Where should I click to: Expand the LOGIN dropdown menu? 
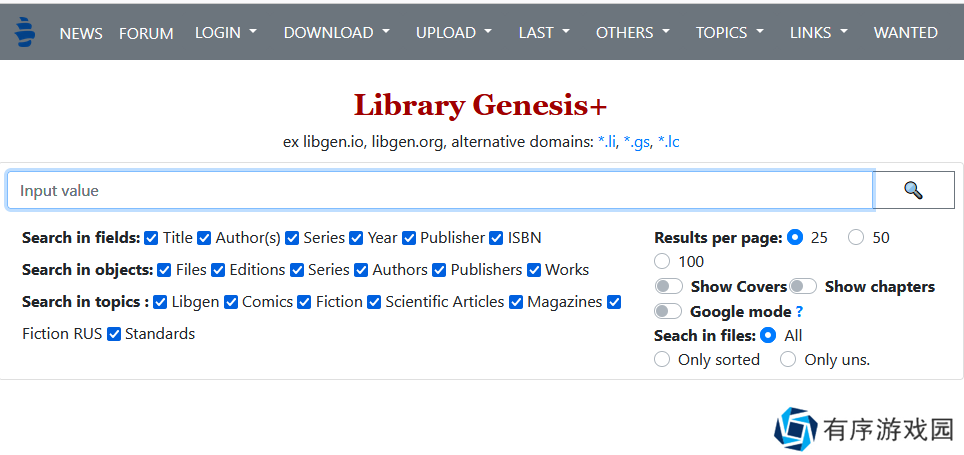tap(226, 33)
